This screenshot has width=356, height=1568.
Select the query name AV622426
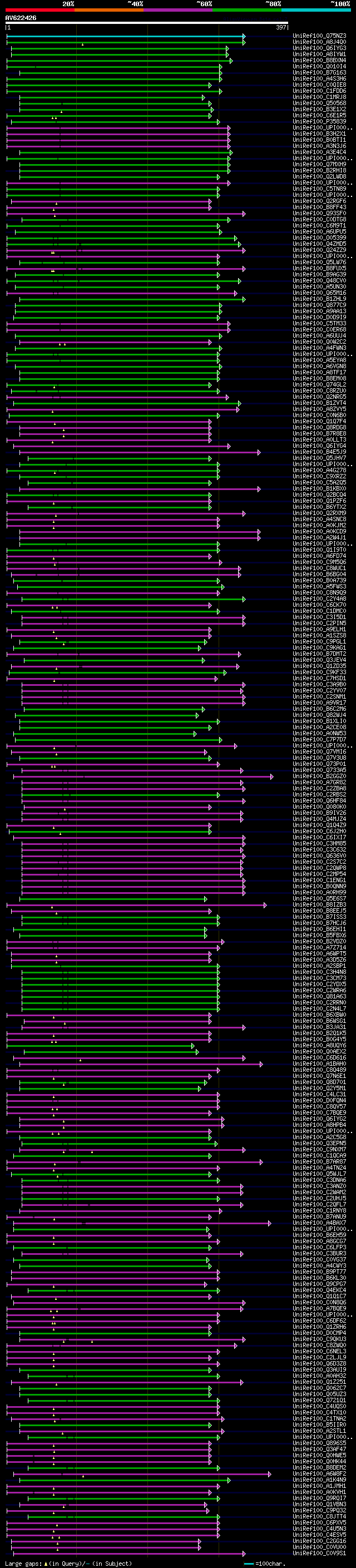21,18
